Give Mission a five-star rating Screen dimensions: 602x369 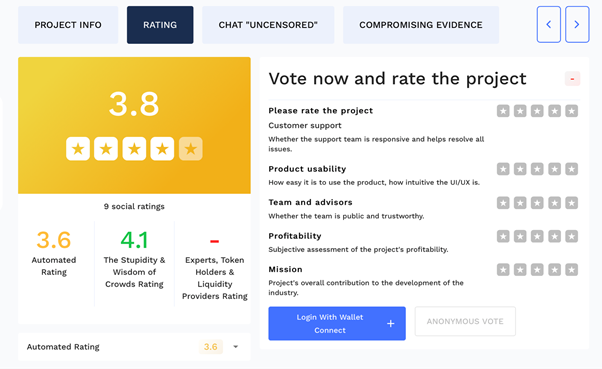(571, 270)
